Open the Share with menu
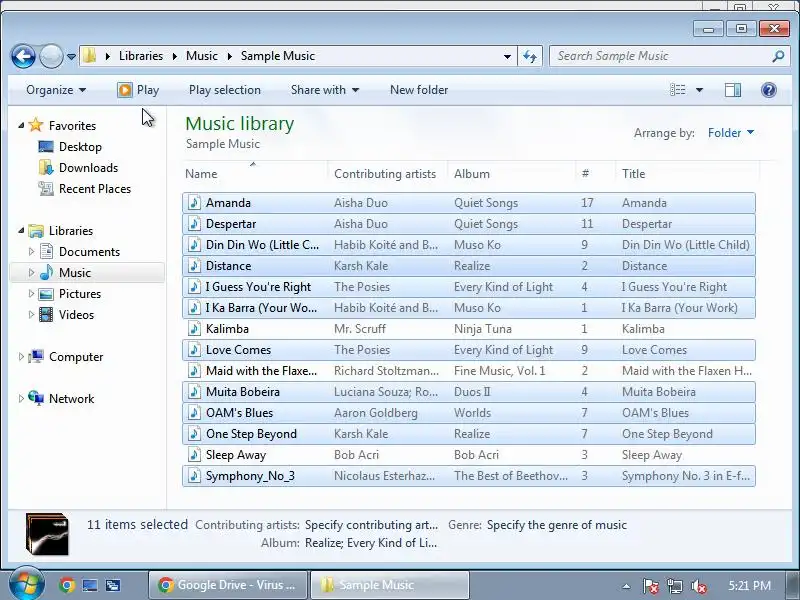 click(325, 90)
